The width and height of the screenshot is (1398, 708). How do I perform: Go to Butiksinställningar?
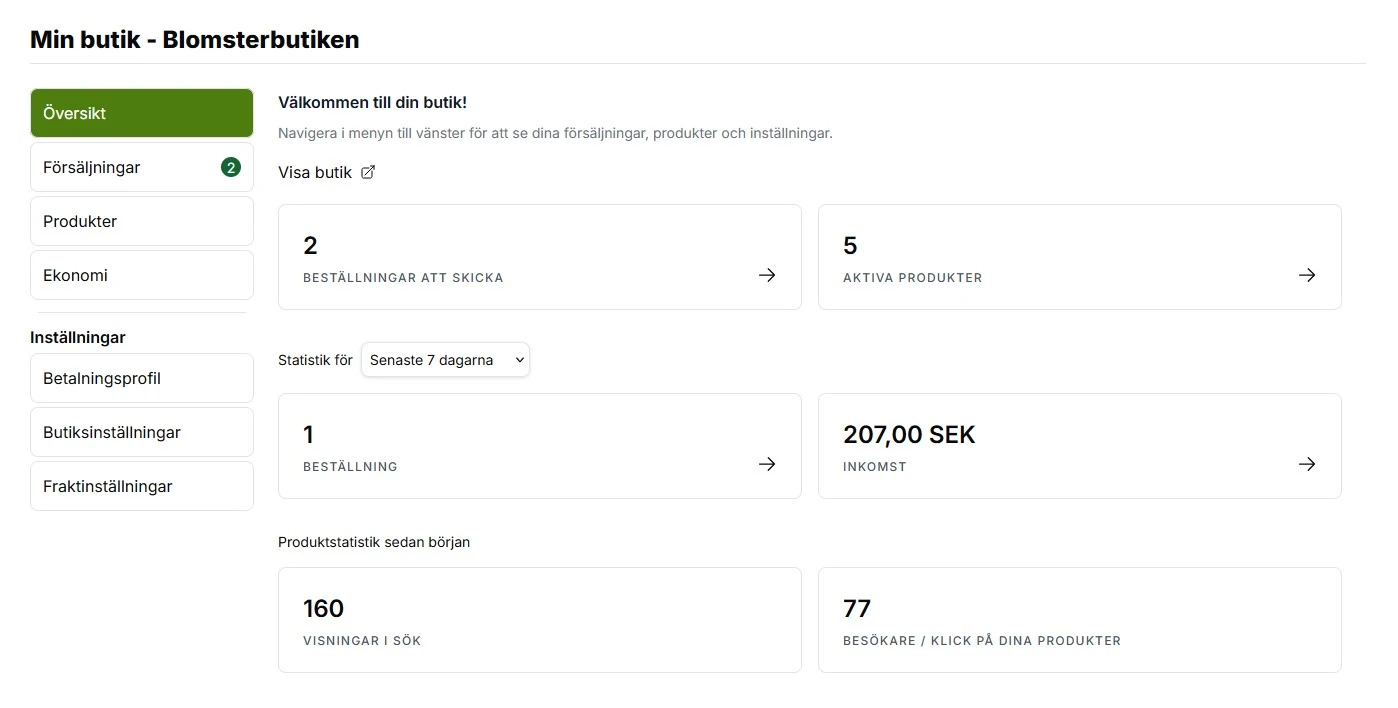click(x=141, y=432)
